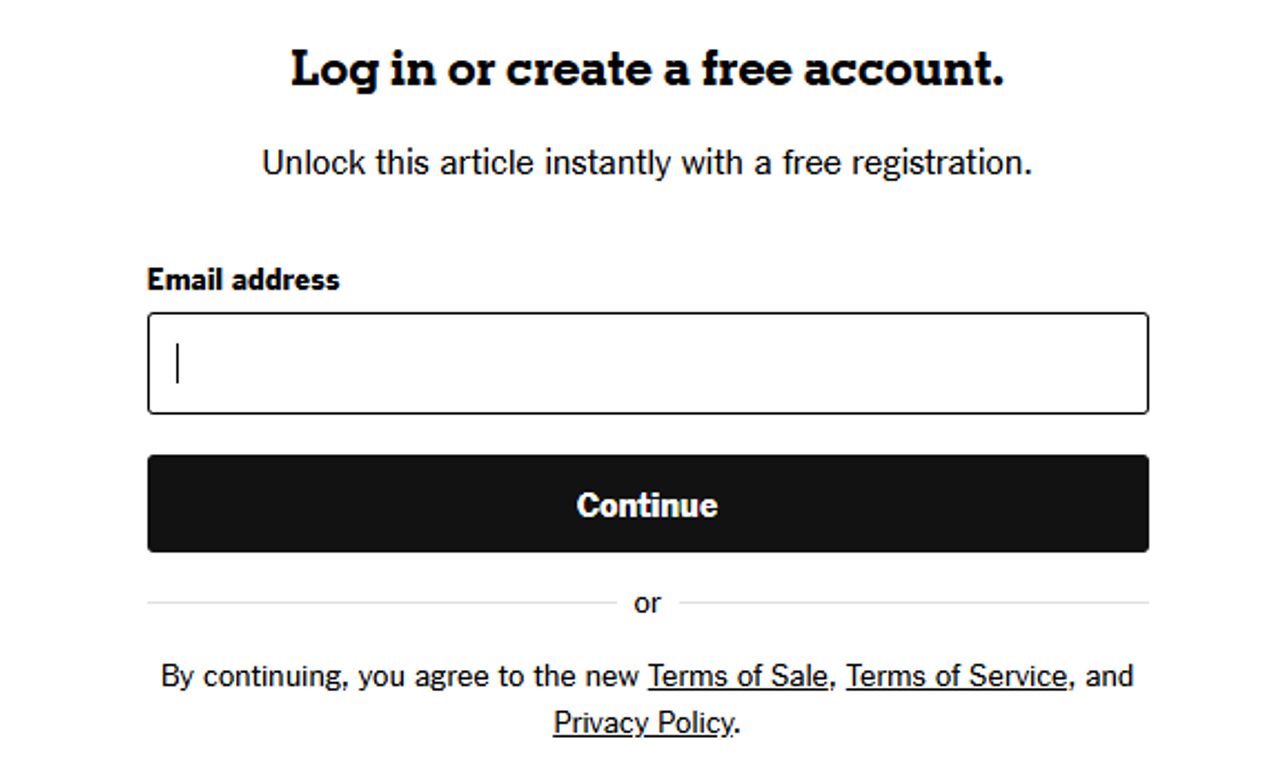Viewport: 1280px width, 770px height.
Task: Submit the email form with Continue
Action: pos(647,504)
